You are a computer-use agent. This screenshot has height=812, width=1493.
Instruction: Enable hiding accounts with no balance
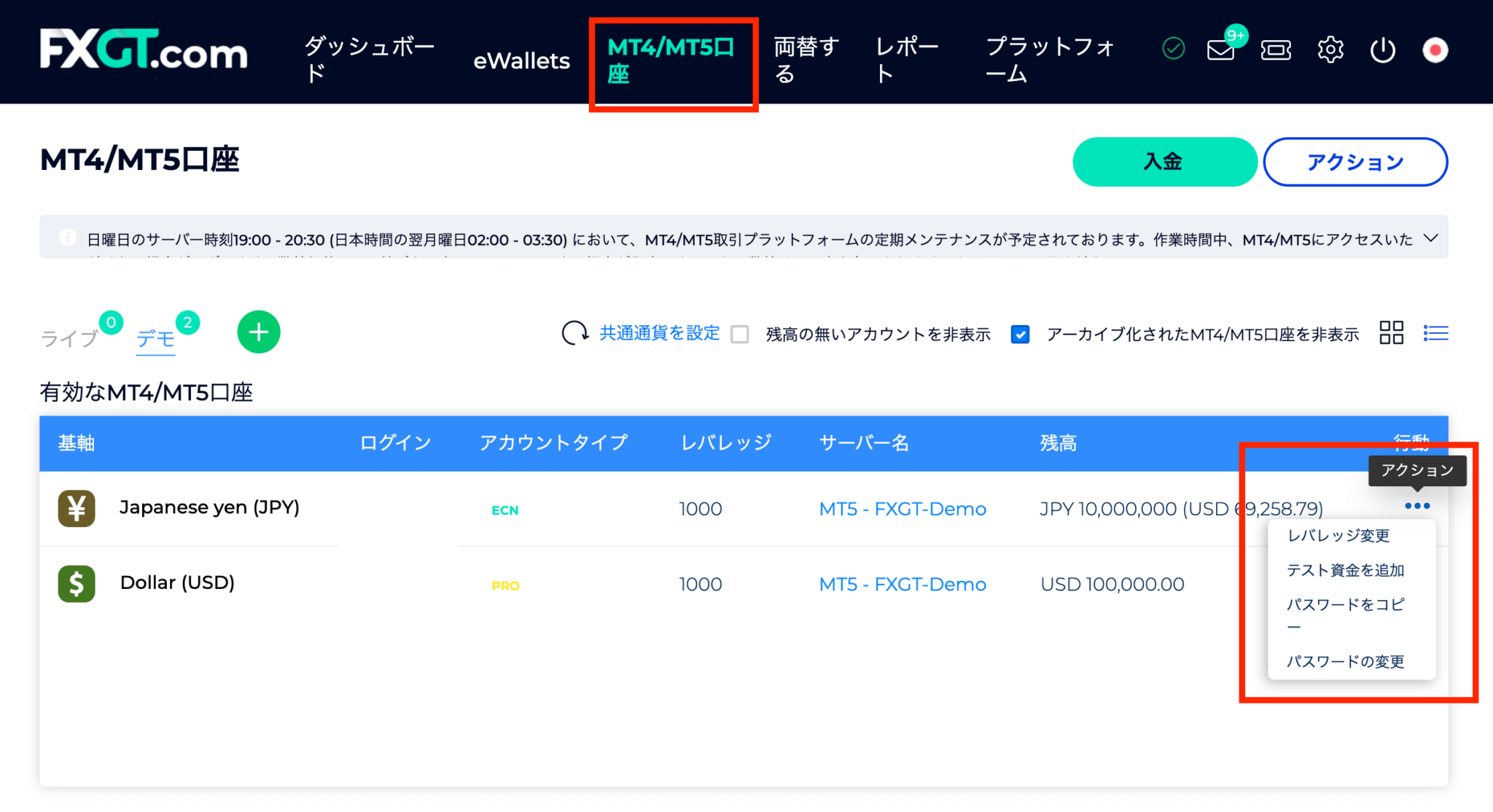(x=741, y=334)
